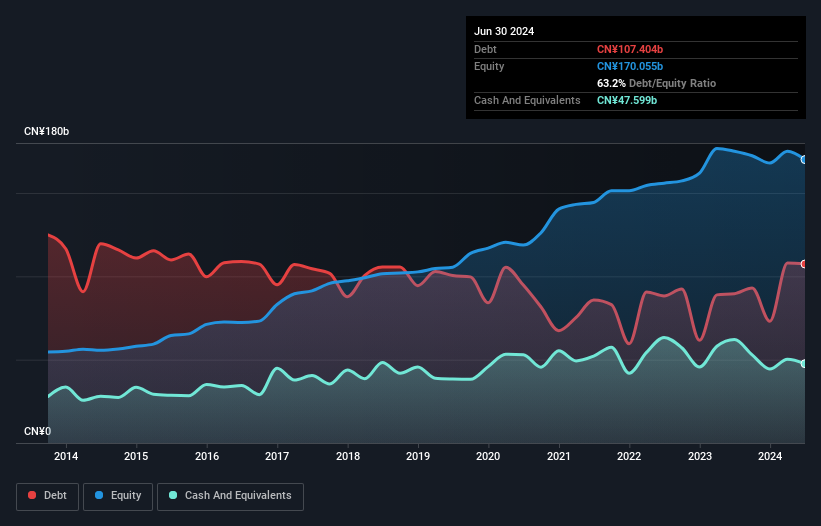Screen dimensions: 821x526
Task: Click the tooltip Equity row label
Action: click(489, 66)
